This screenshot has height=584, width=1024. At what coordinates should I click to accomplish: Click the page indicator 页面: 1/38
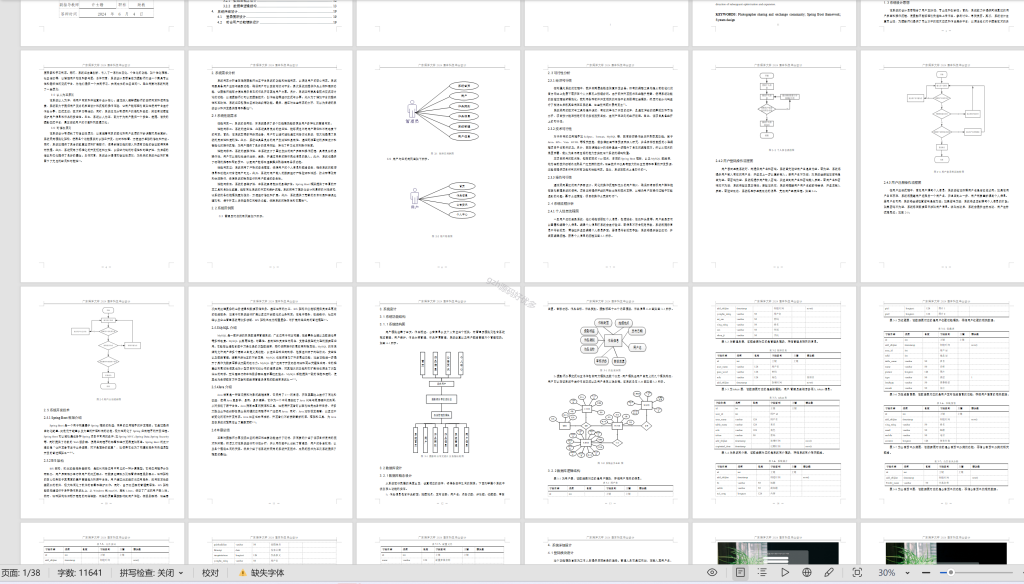tap(22, 573)
